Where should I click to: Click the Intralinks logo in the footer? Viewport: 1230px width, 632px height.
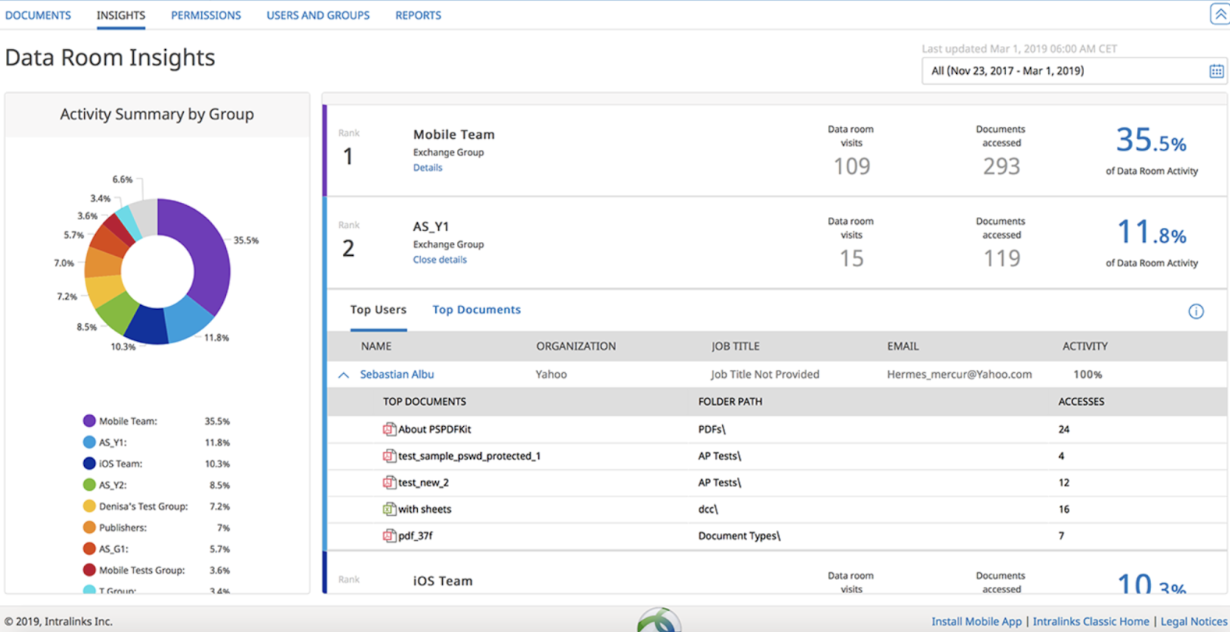(x=659, y=621)
